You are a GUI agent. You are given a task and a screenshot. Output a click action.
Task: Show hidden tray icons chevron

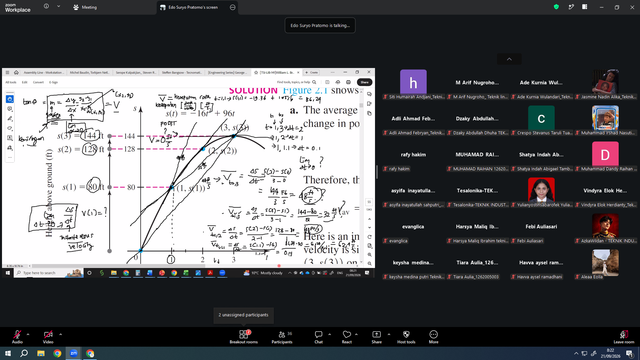pos(576,353)
